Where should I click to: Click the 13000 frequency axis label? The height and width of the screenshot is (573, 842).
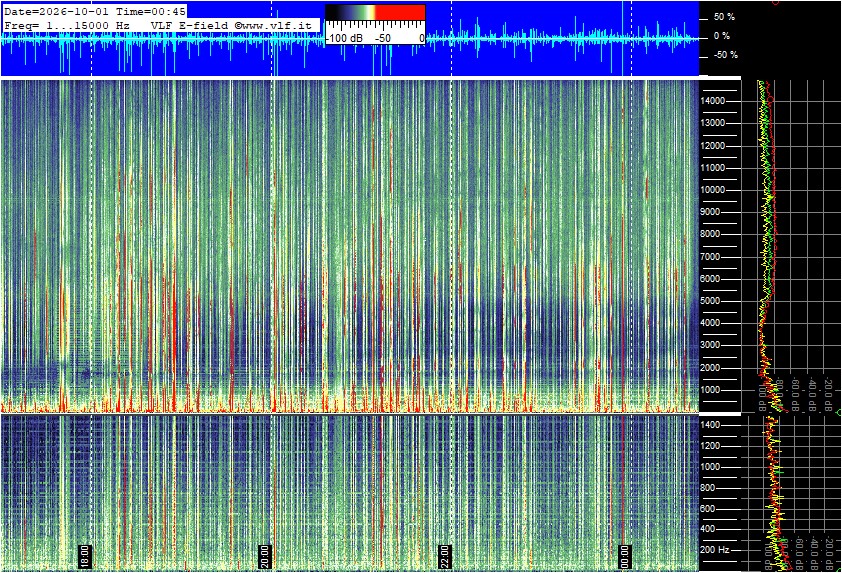(713, 123)
